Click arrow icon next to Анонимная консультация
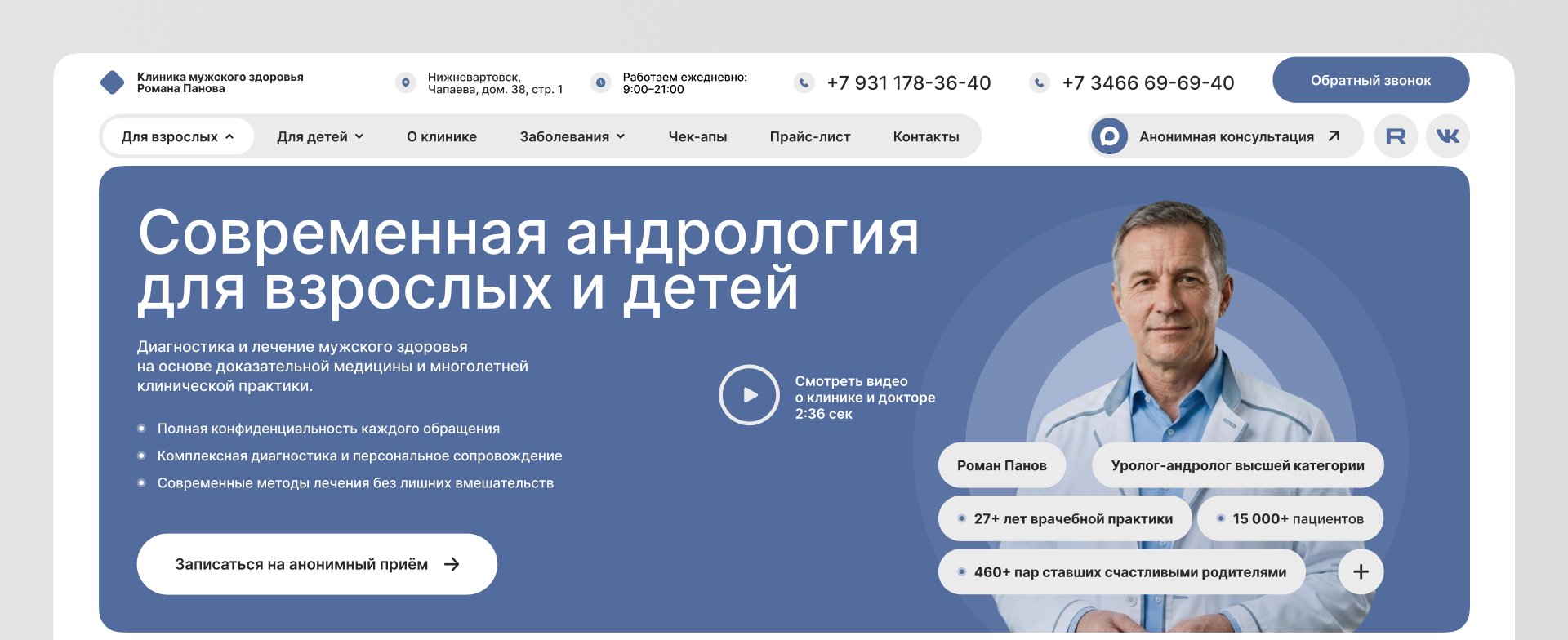The image size is (1568, 640). (1334, 136)
